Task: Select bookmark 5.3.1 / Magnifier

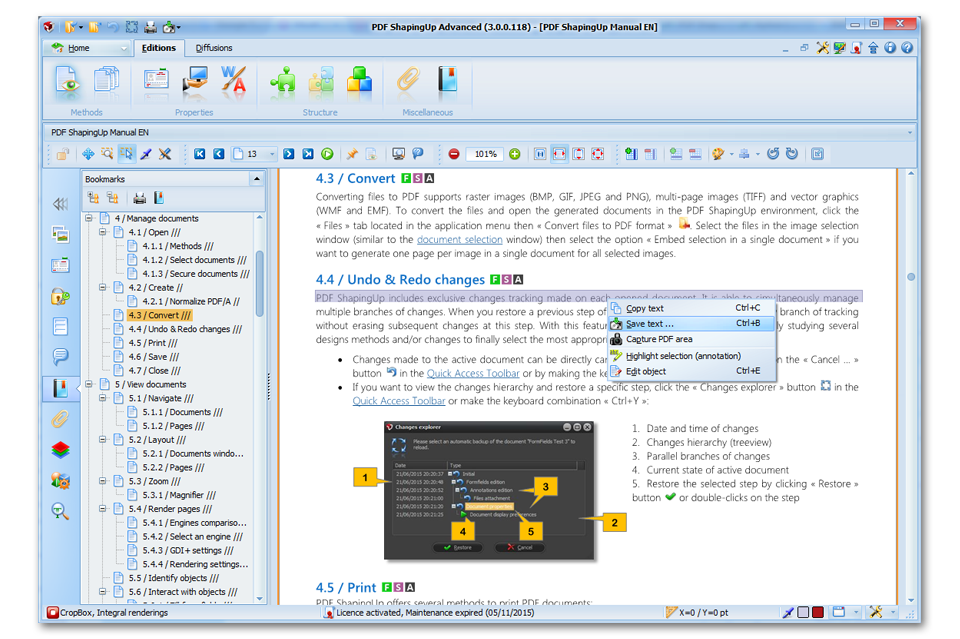Action: [179, 495]
